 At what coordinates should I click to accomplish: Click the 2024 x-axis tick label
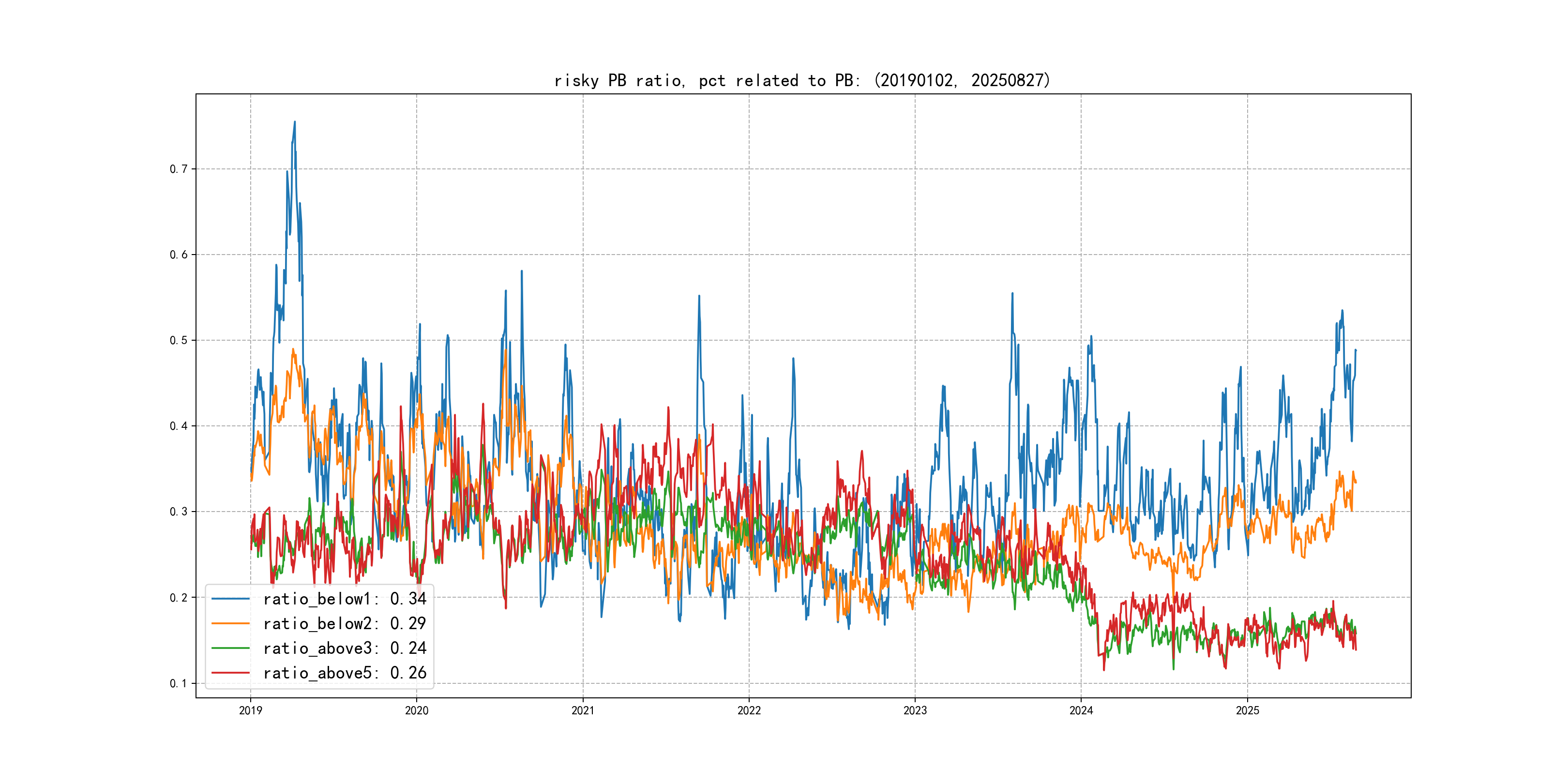pos(1081,710)
